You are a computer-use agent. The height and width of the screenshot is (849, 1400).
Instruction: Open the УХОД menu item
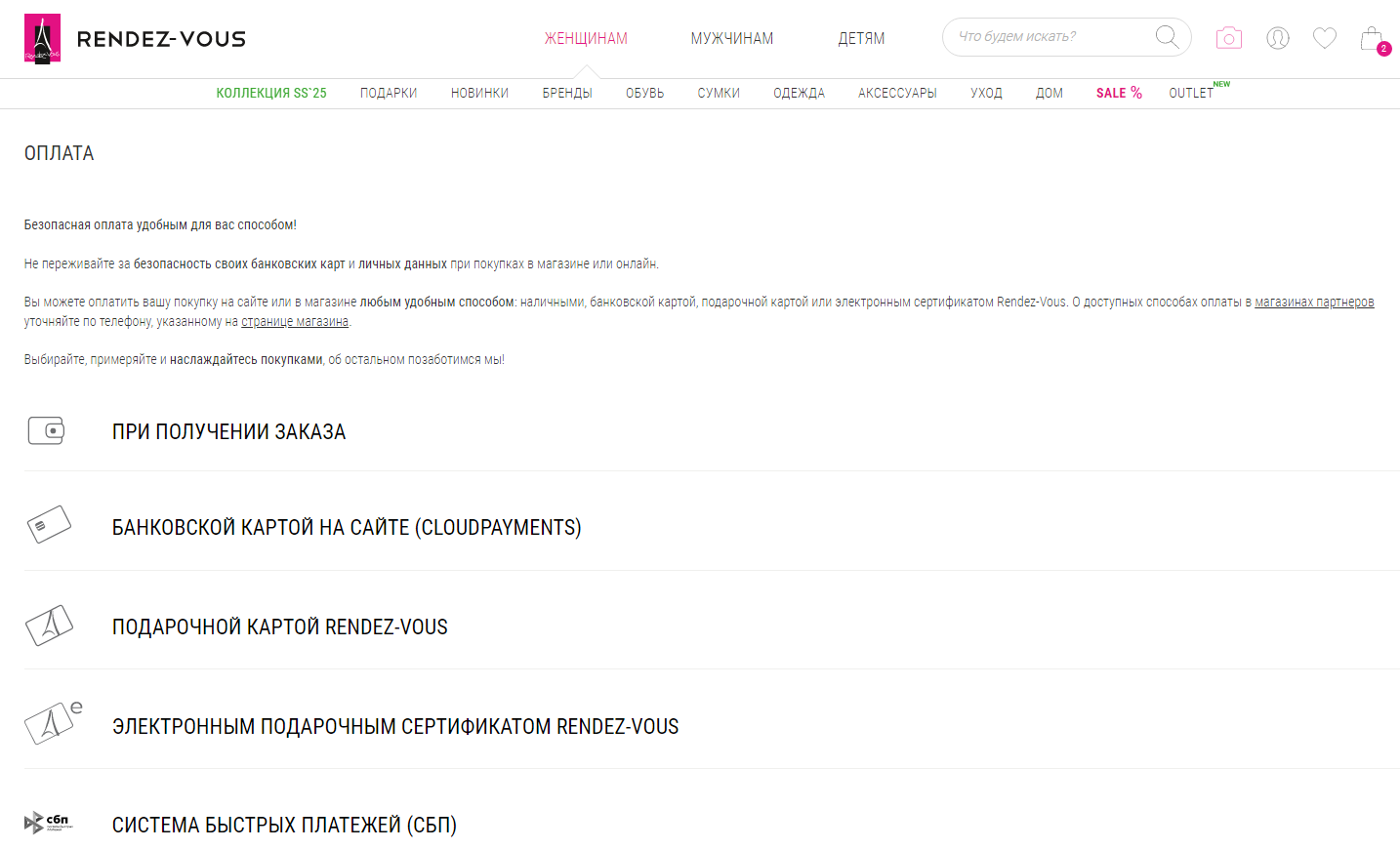coord(986,93)
